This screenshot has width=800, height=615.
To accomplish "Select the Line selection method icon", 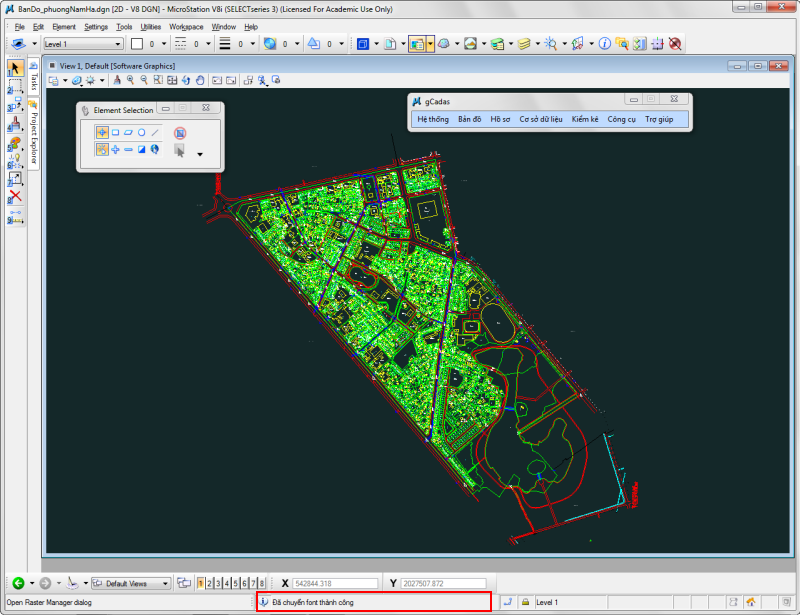I will pyautogui.click(x=155, y=132).
